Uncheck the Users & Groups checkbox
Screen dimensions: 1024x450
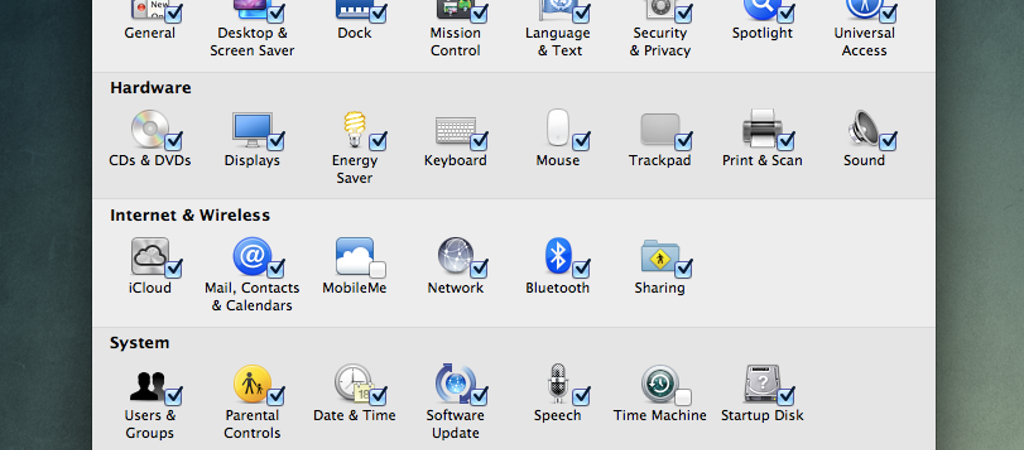pyautogui.click(x=174, y=396)
